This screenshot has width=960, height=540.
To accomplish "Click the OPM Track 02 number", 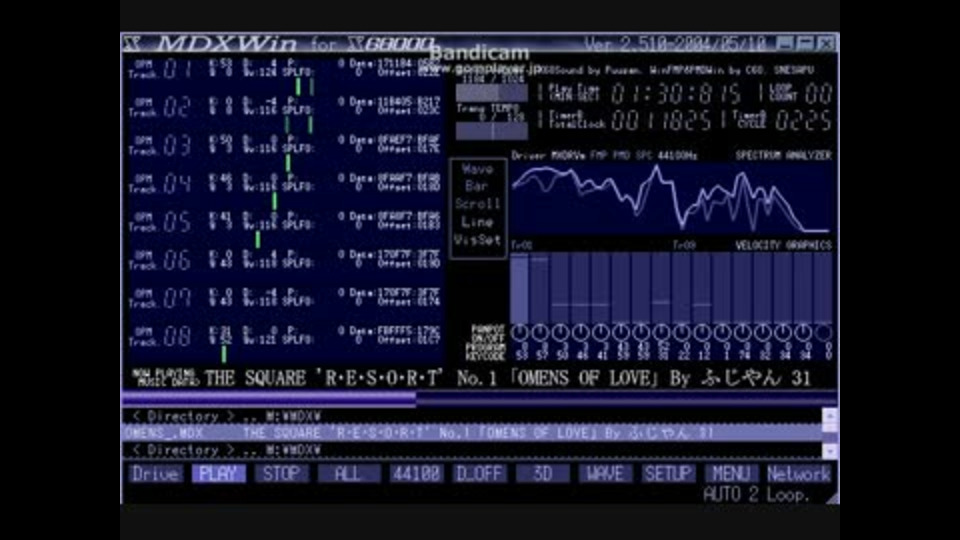I will point(178,107).
